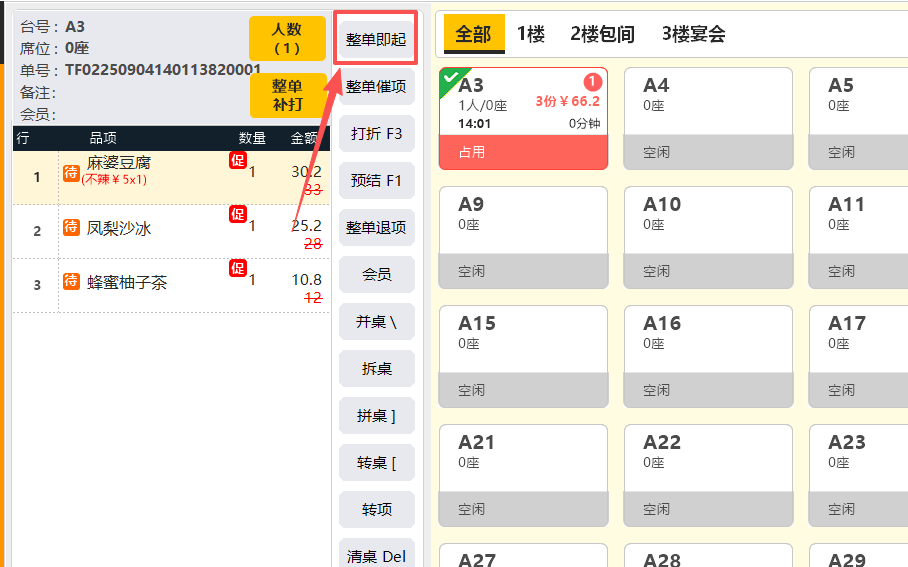Viewport: 908px width, 567px height.
Task: Click the order number TF0225090414...
Action: (x=162, y=70)
